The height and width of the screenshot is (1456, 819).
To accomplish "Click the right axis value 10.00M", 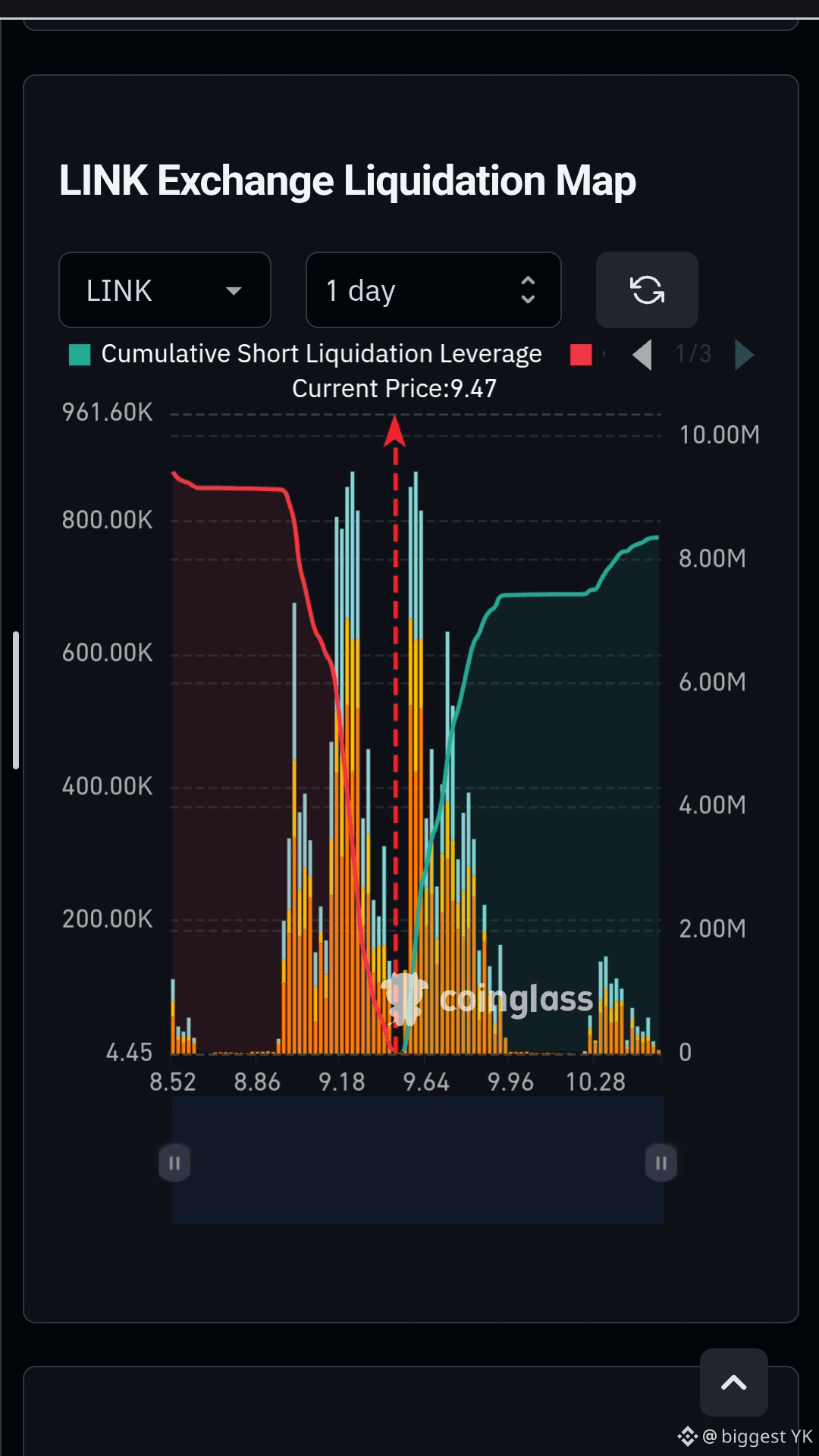I will (x=719, y=435).
